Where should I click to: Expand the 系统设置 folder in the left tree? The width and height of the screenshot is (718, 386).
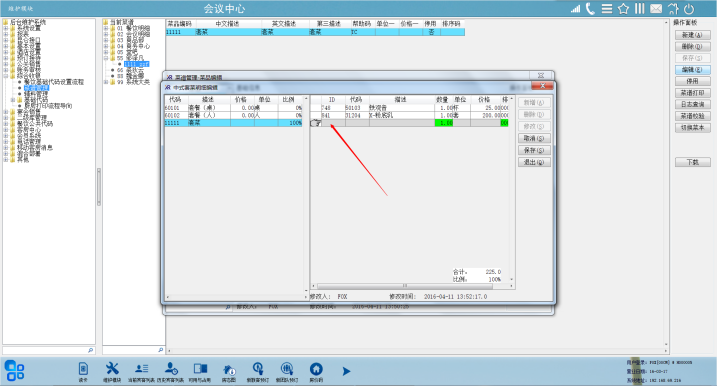pyautogui.click(x=6, y=28)
